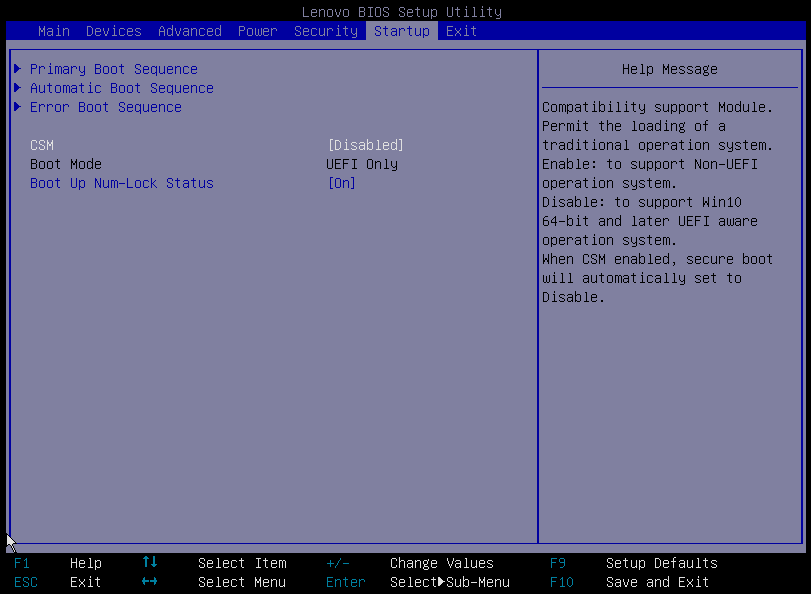The height and width of the screenshot is (594, 811).
Task: Toggle Boot Up Num-Lock [On] value
Action: 342,183
